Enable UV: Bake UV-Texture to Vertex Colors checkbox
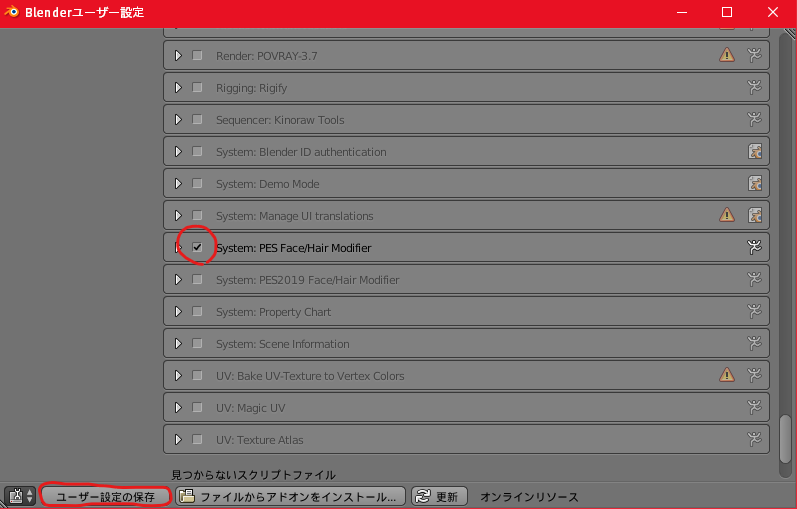Image resolution: width=797 pixels, height=509 pixels. coord(197,375)
